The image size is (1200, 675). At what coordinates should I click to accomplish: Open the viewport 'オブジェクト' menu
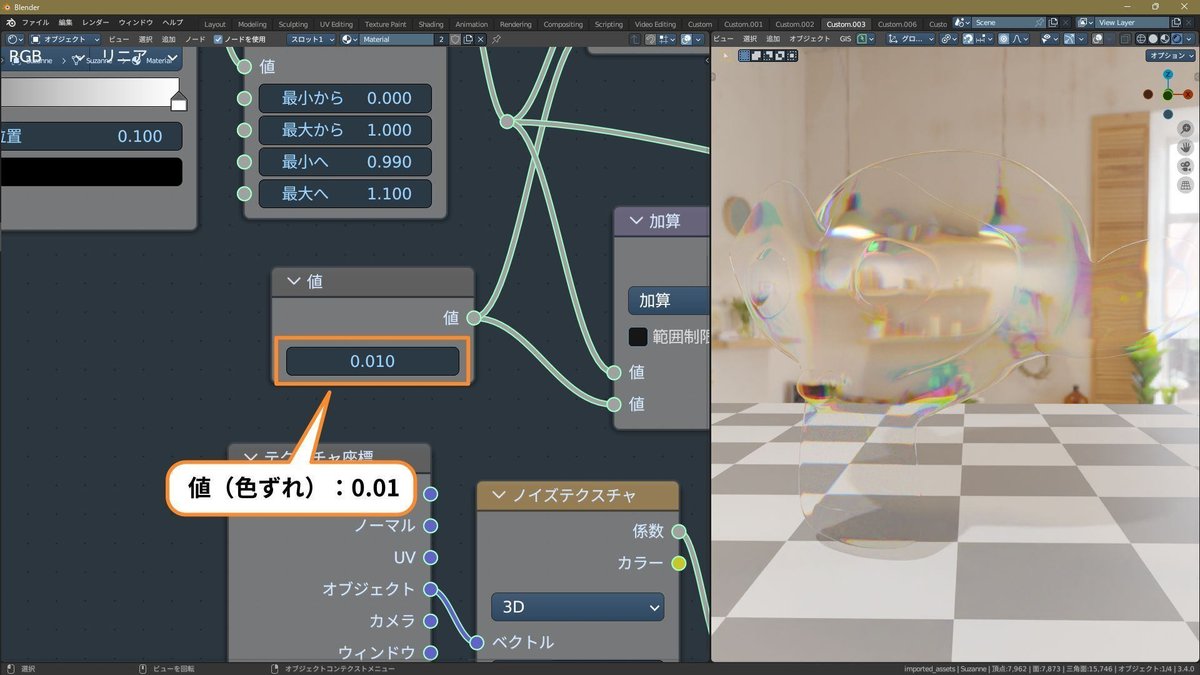[x=810, y=39]
